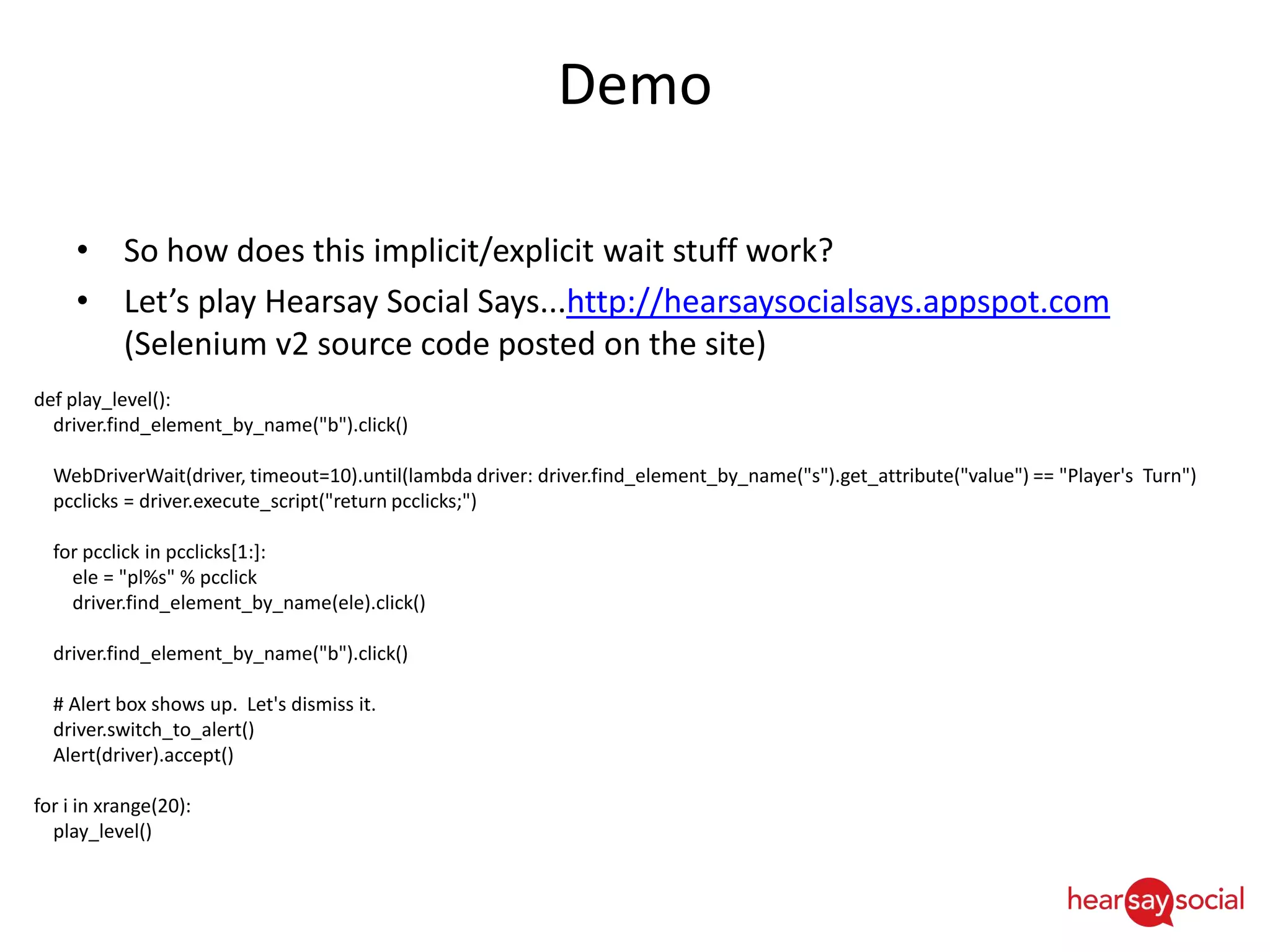Viewport: 1270px width, 952px height.
Task: Click the 'Selenium v2 source code' line
Action: tap(445, 344)
